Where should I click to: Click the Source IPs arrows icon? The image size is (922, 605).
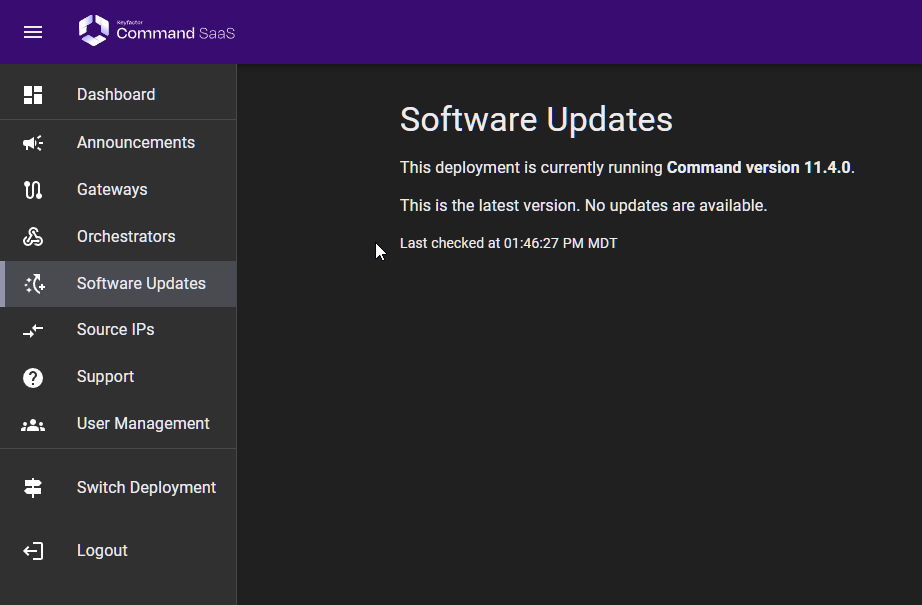pos(33,330)
